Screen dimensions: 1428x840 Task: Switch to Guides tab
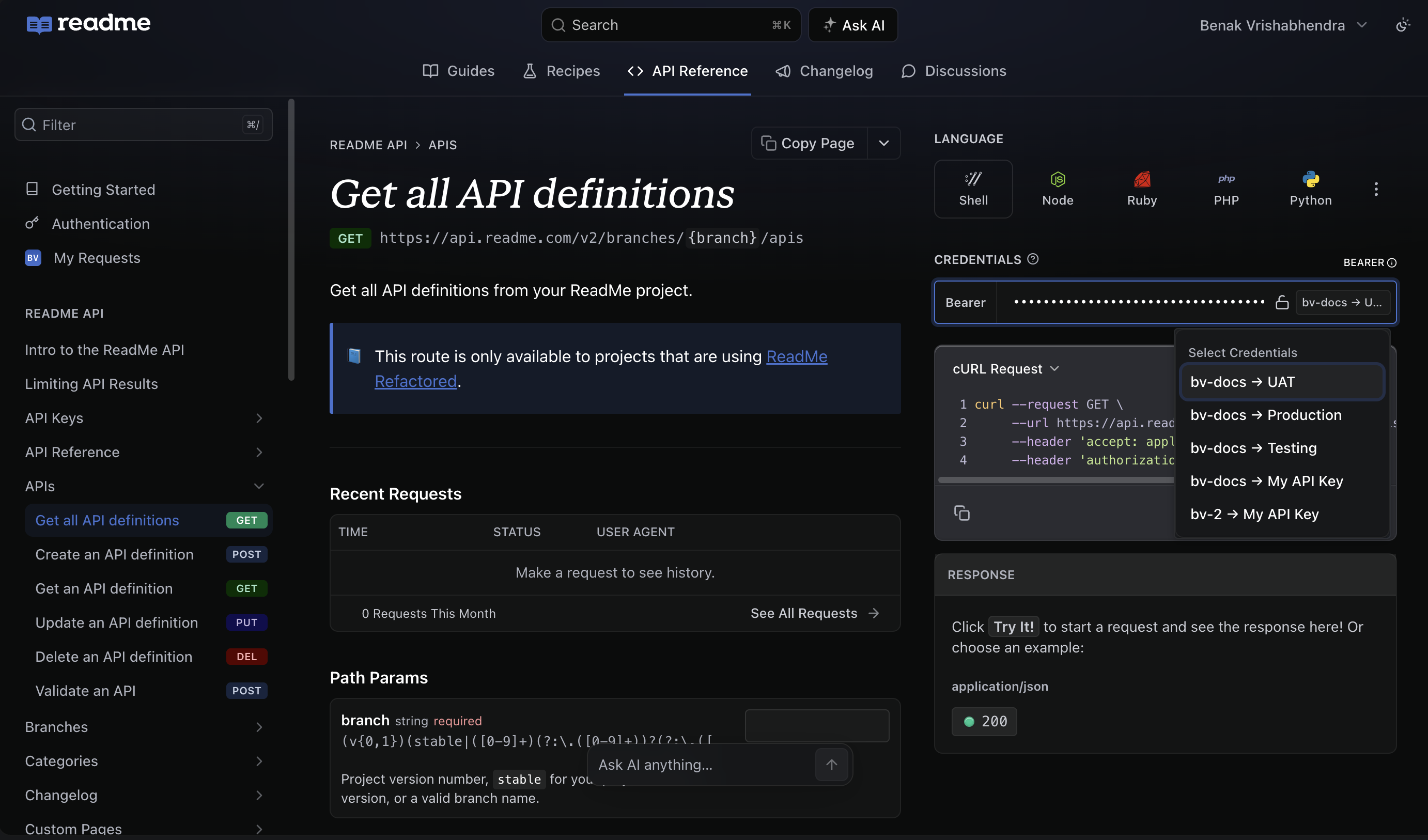[458, 71]
